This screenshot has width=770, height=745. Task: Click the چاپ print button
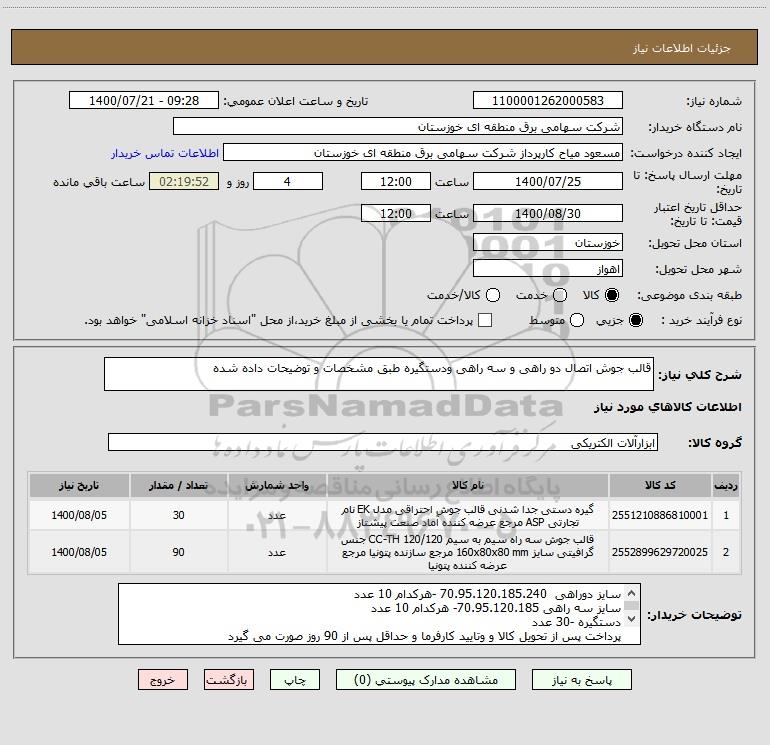(x=295, y=680)
